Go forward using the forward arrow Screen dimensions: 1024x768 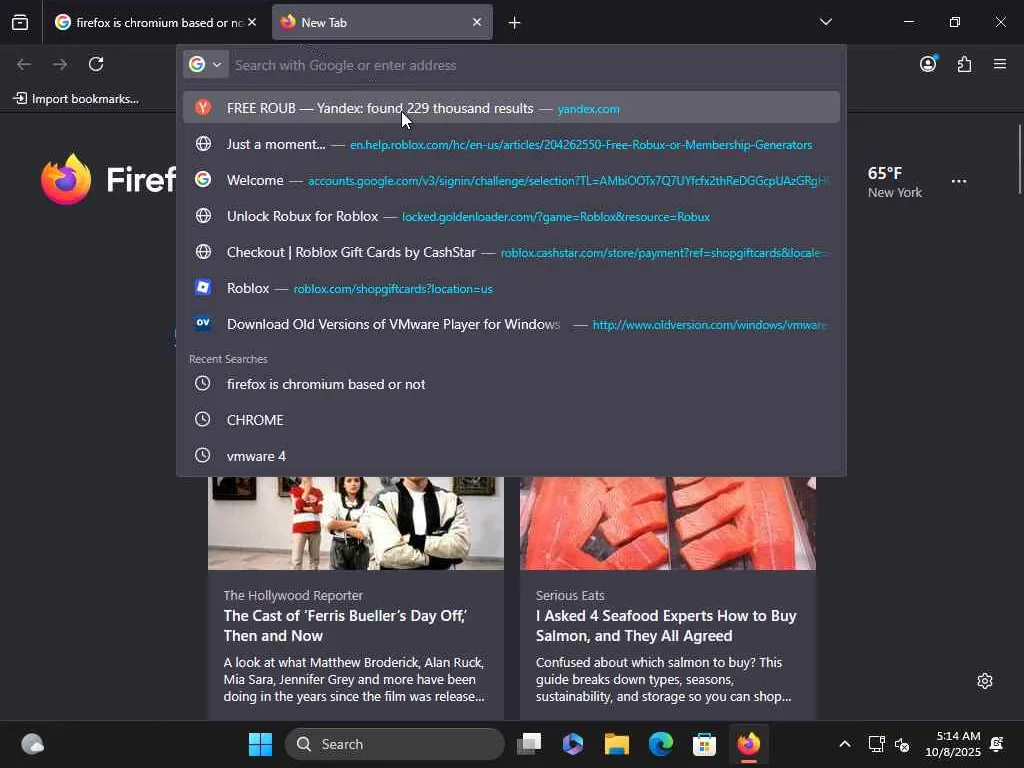click(x=60, y=64)
